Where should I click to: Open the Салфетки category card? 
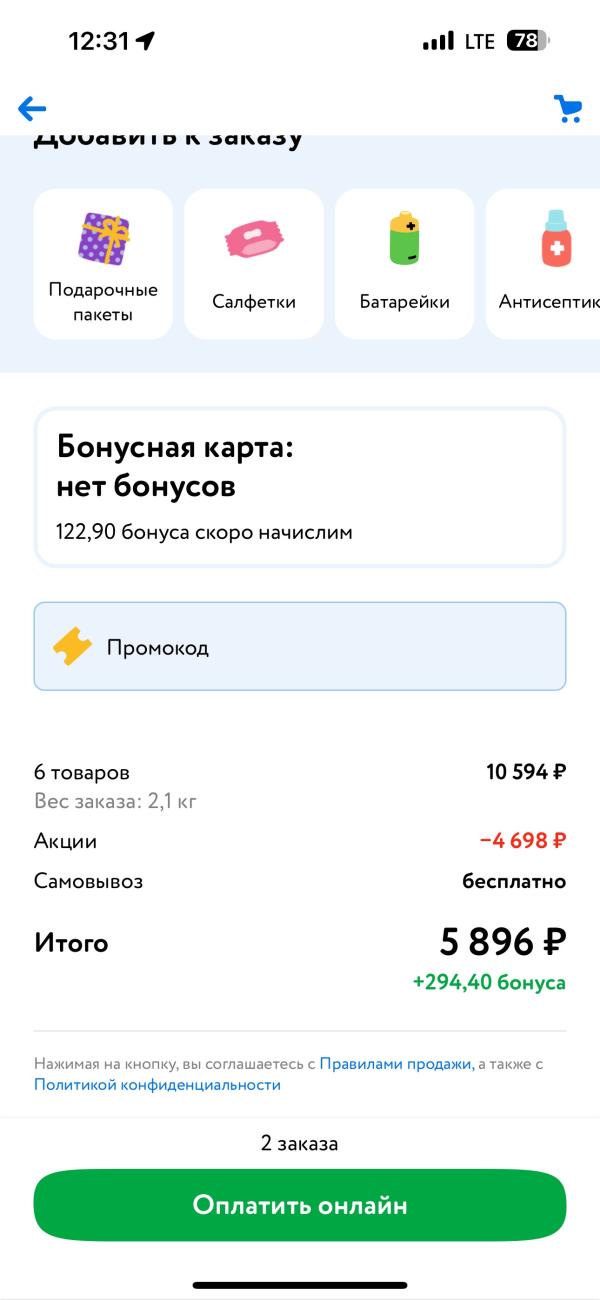[254, 264]
